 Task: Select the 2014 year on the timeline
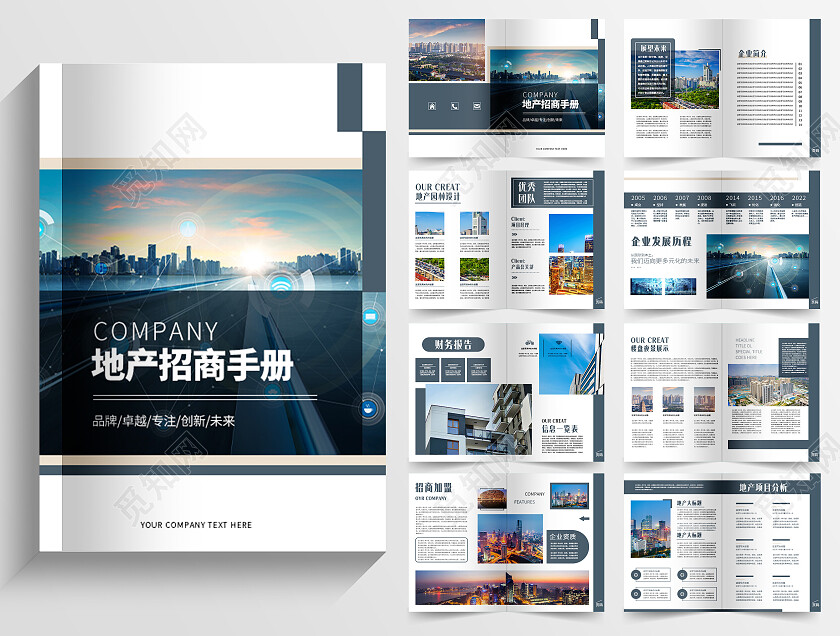733,198
